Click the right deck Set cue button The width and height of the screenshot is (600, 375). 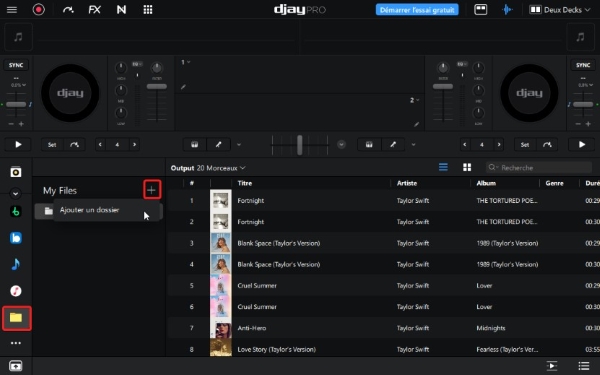click(x=525, y=145)
